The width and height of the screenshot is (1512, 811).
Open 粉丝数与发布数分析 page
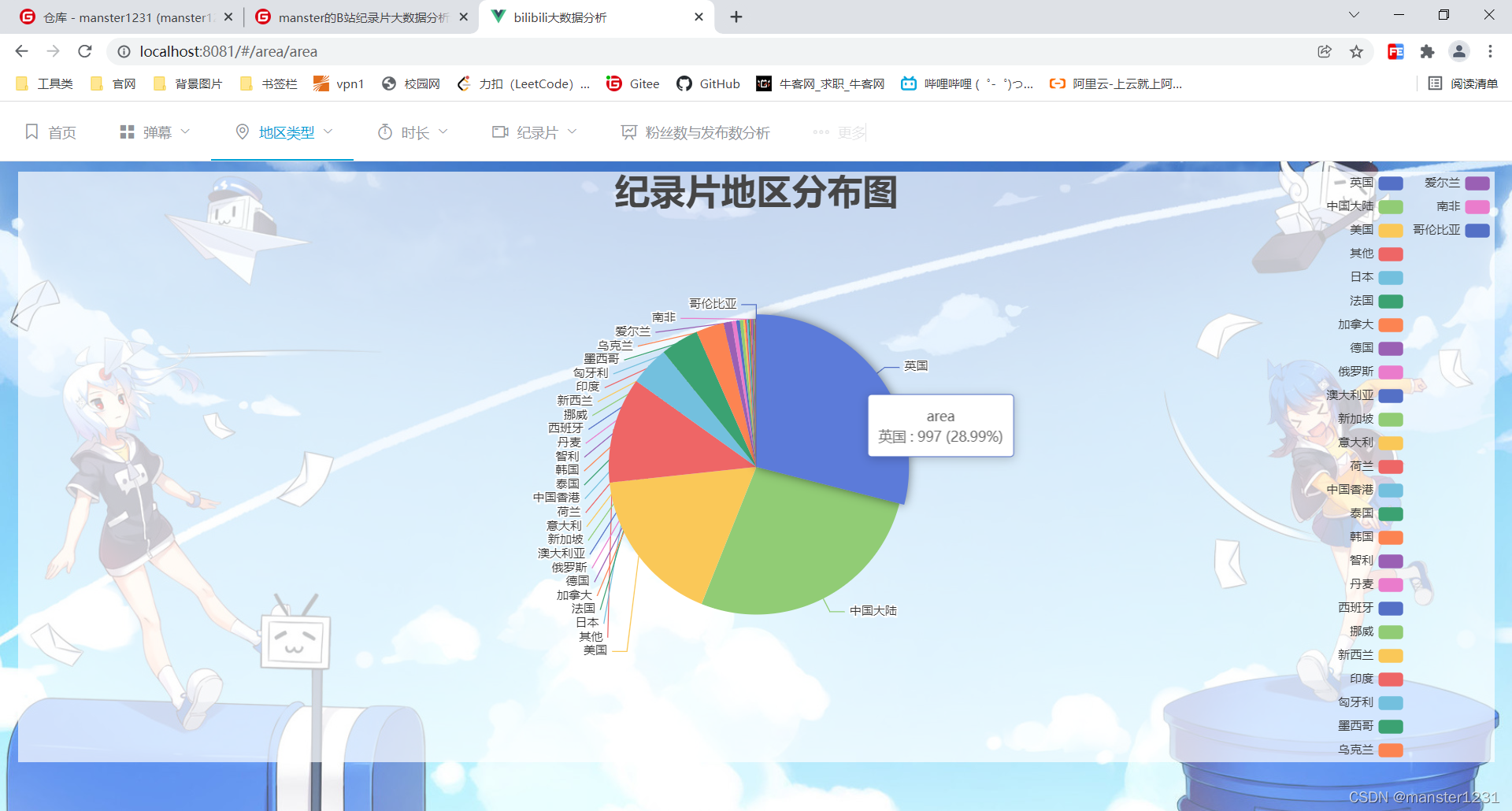[x=695, y=132]
